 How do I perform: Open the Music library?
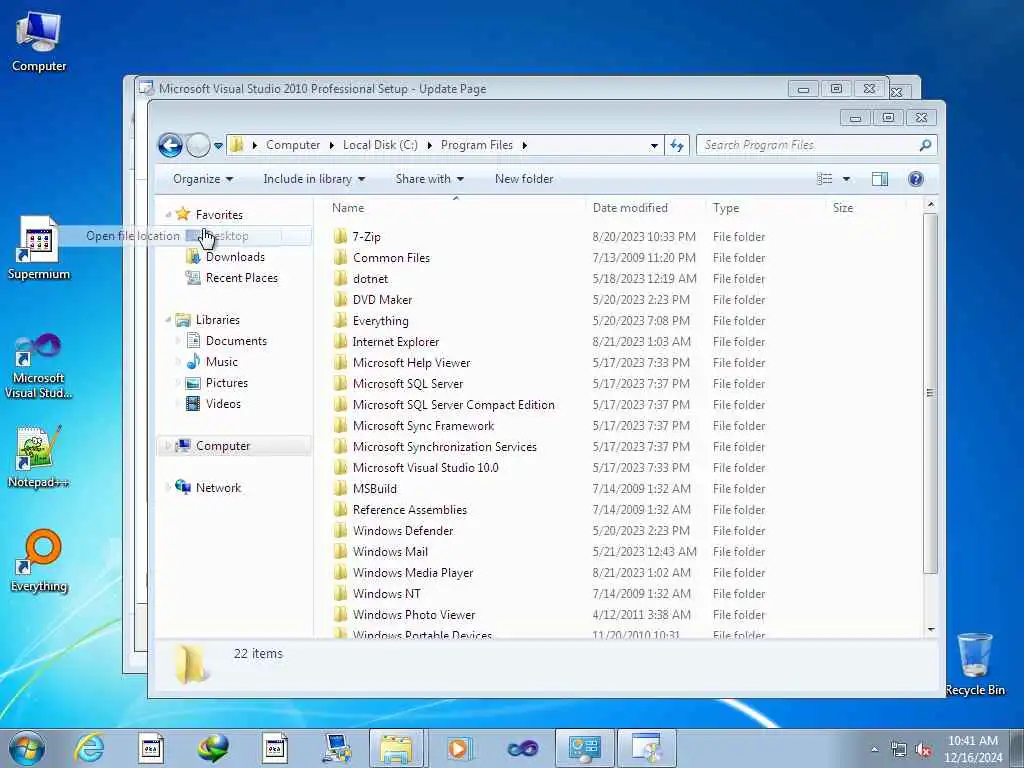tap(221, 362)
